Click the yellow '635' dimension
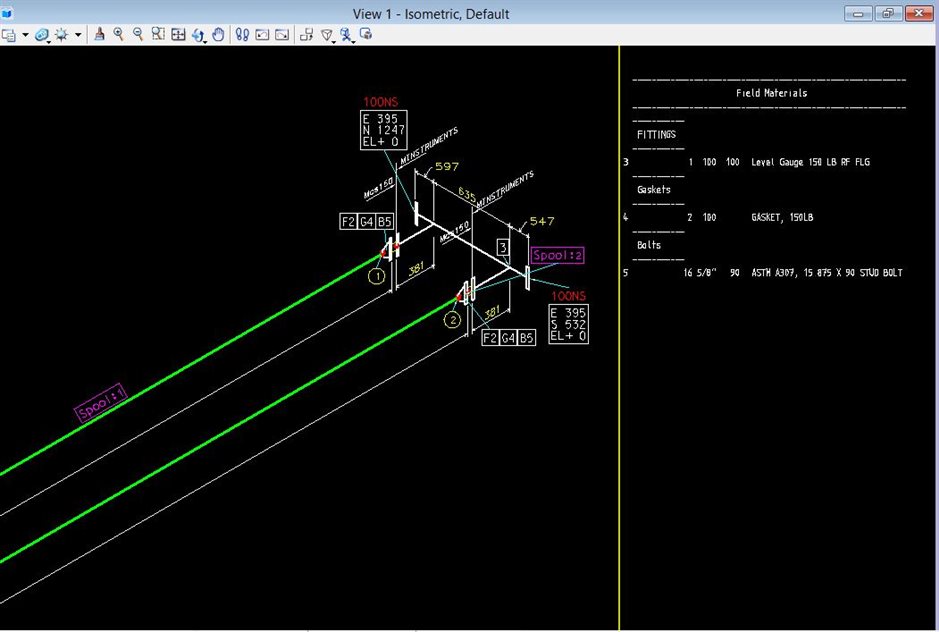This screenshot has width=939, height=632. pos(467,194)
